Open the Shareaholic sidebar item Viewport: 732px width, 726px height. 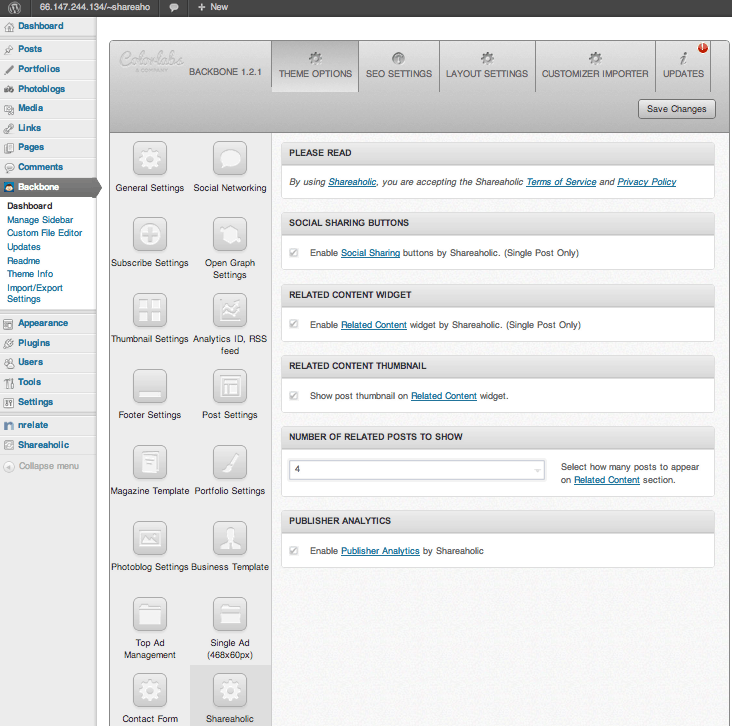48,445
